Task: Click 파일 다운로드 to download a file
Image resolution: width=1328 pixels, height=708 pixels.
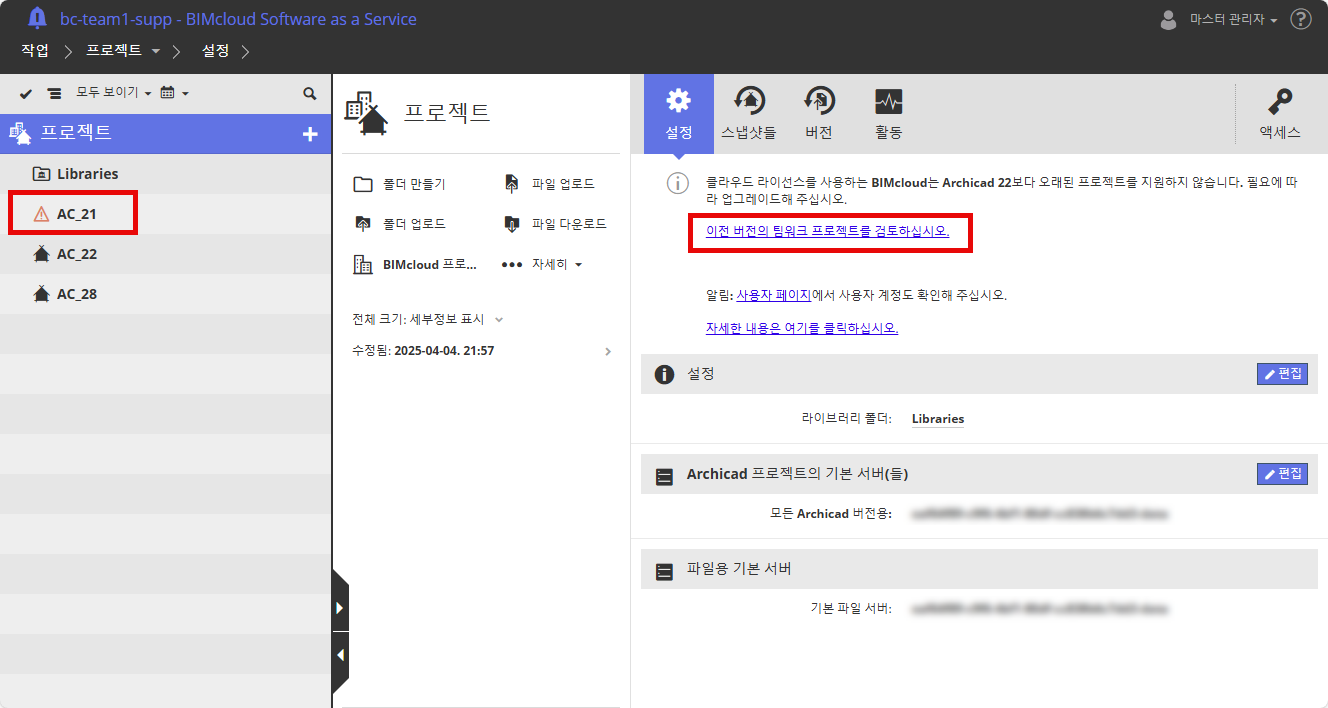Action: click(x=555, y=224)
